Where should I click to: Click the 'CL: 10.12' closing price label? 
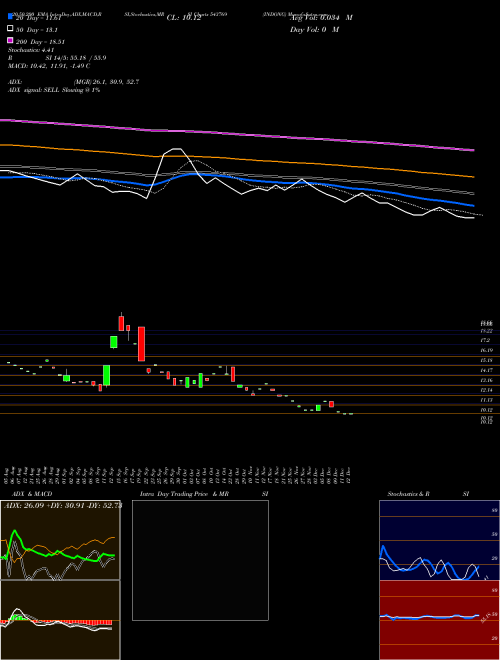tap(184, 18)
